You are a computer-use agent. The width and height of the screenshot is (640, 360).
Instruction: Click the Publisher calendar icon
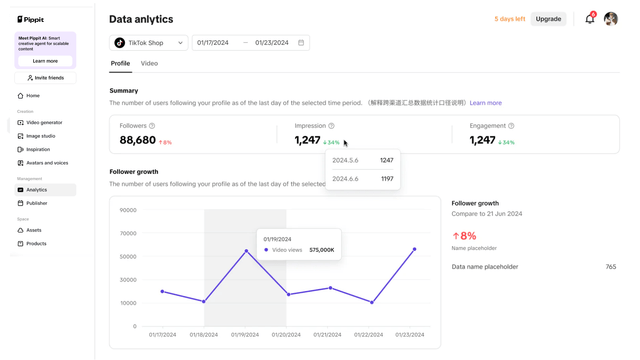coord(20,203)
